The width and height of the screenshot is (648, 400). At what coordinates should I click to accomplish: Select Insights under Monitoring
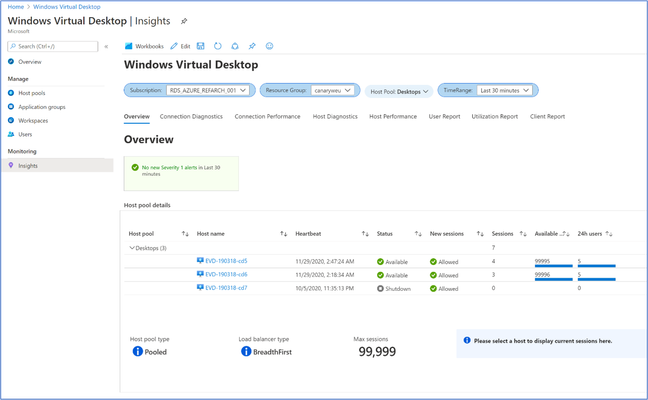[x=57, y=166]
